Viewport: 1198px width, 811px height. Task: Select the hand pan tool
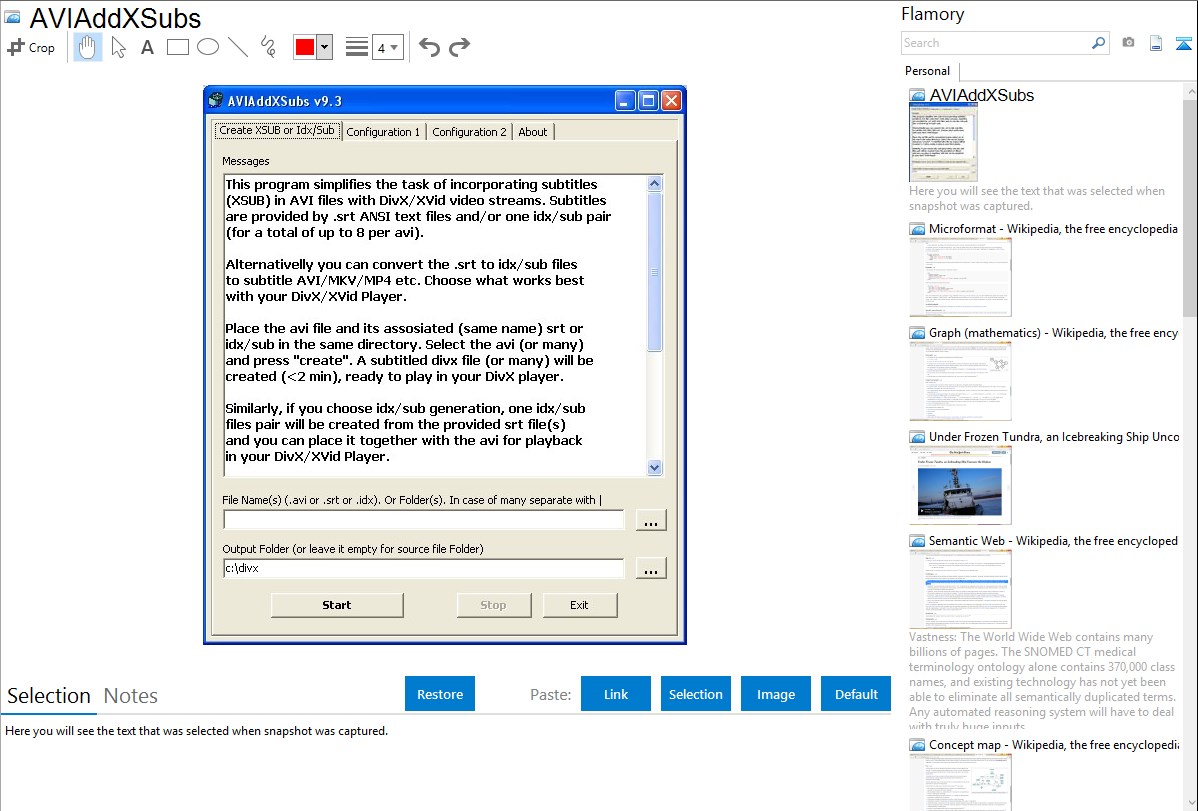pos(87,47)
